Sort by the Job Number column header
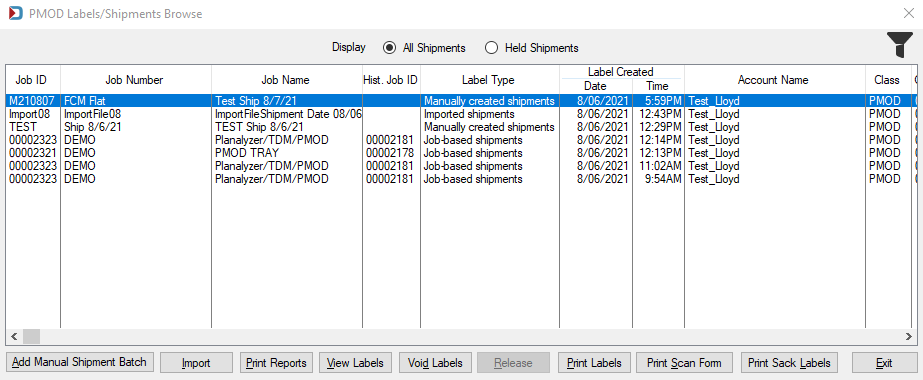The height and width of the screenshot is (380, 923). click(x=135, y=79)
